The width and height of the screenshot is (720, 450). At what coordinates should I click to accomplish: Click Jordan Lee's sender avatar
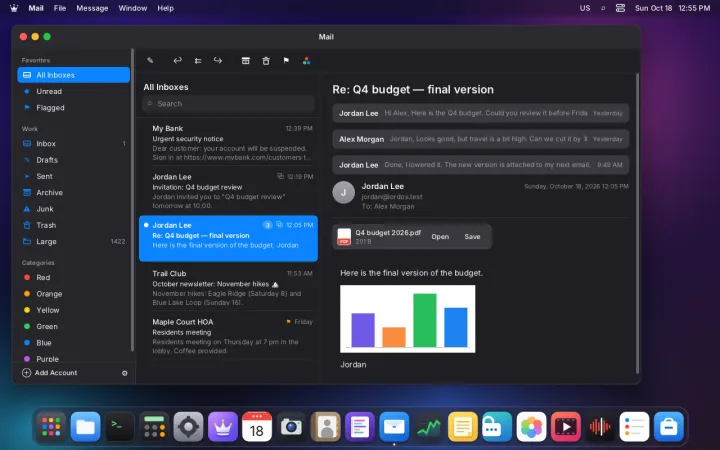[343, 192]
